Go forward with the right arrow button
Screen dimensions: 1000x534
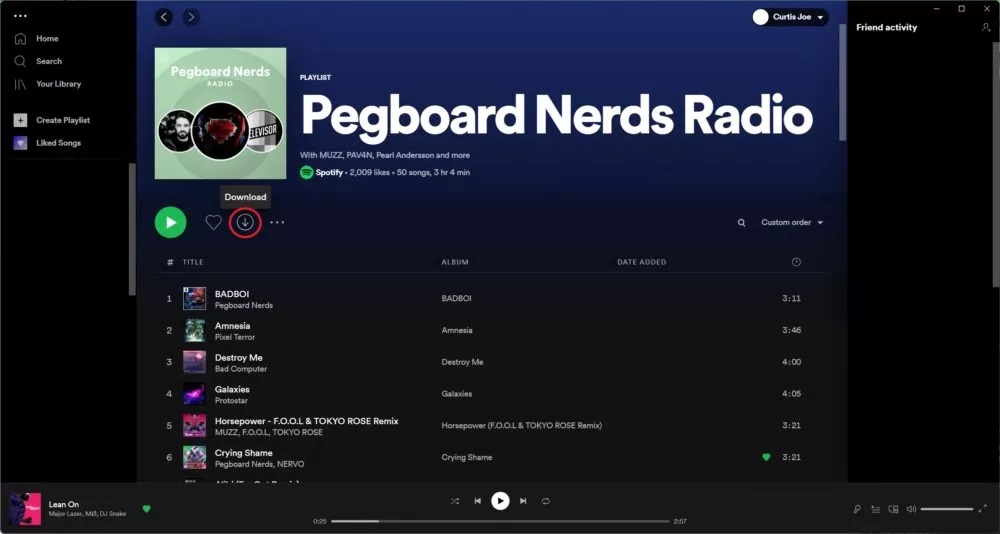pos(191,17)
